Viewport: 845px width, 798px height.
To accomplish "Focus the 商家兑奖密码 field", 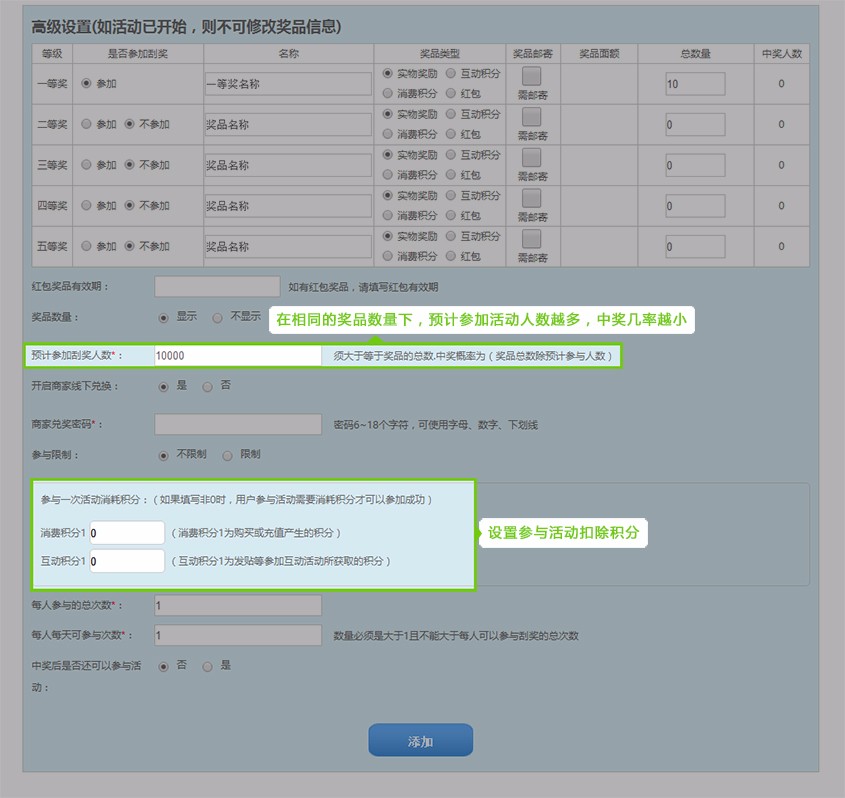I will [237, 425].
